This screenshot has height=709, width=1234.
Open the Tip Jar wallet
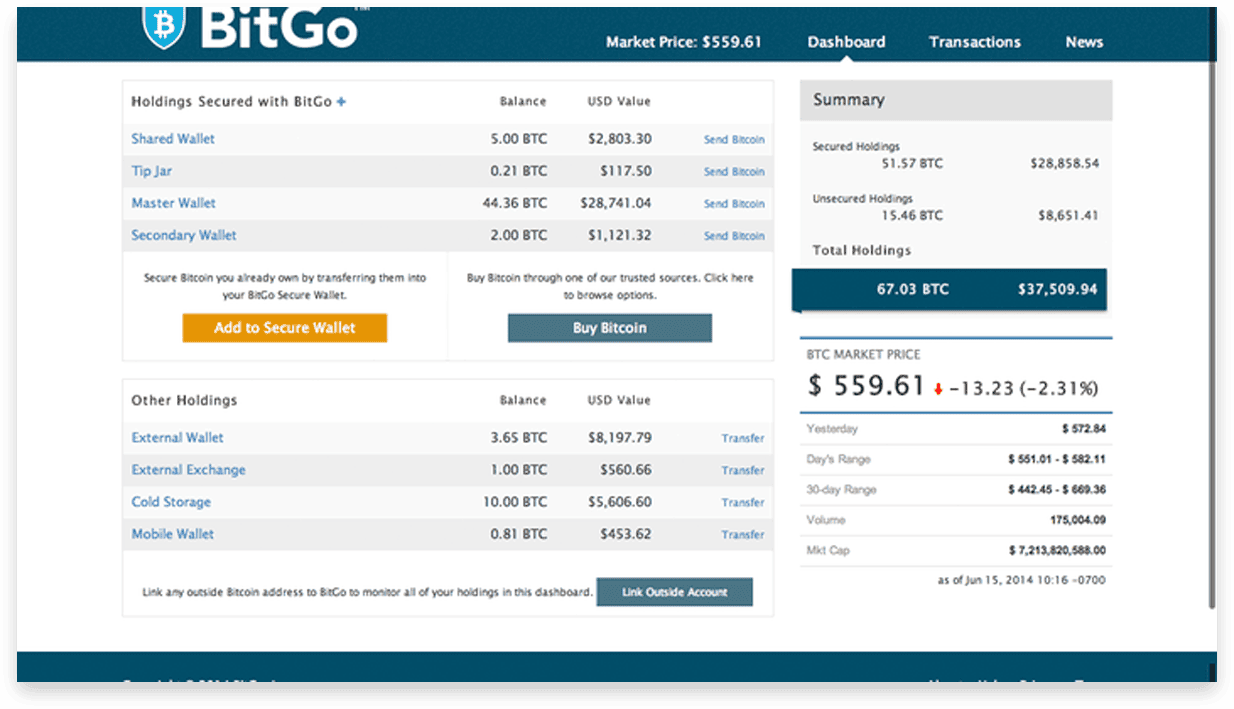[x=152, y=171]
